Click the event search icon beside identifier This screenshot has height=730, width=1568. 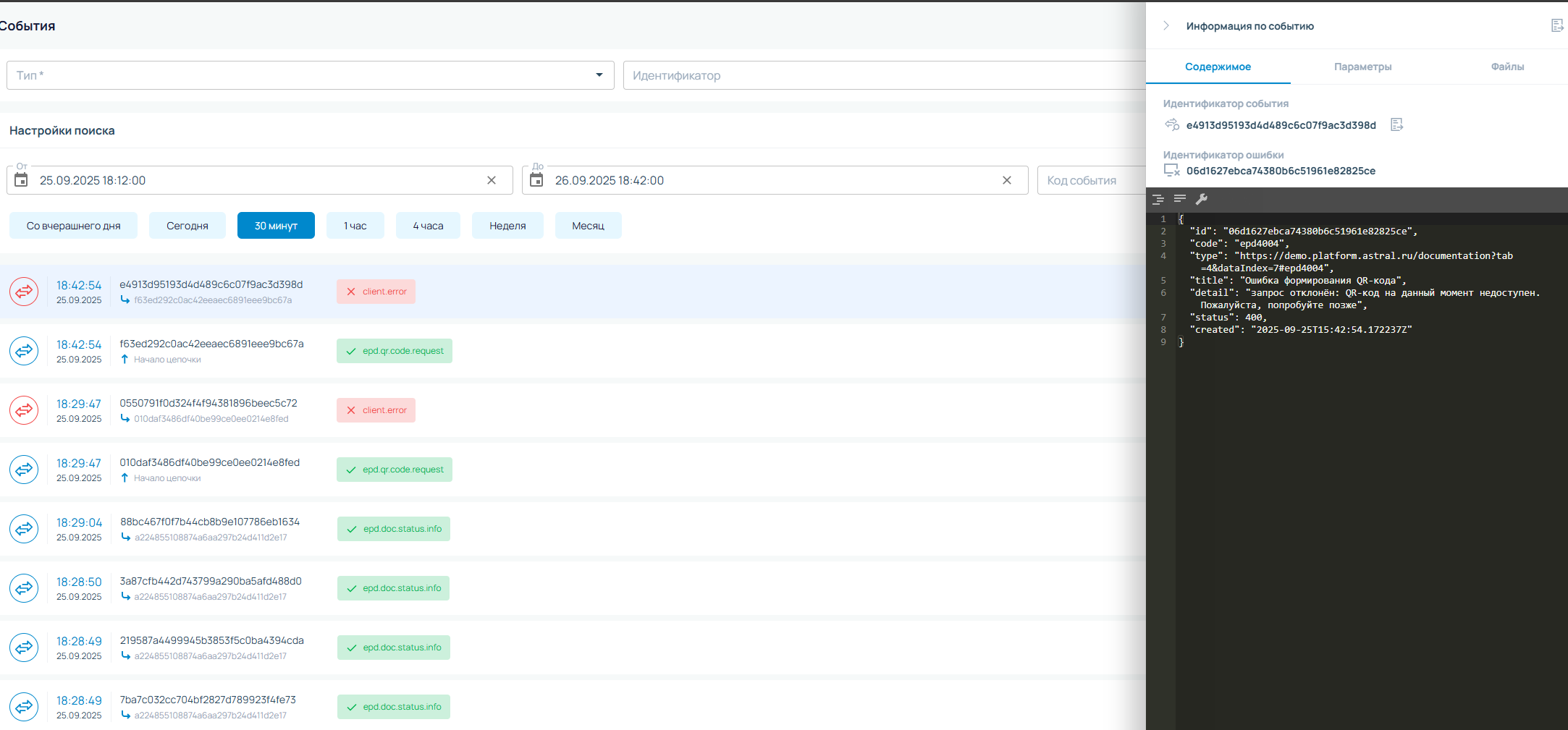pyautogui.click(x=1172, y=124)
